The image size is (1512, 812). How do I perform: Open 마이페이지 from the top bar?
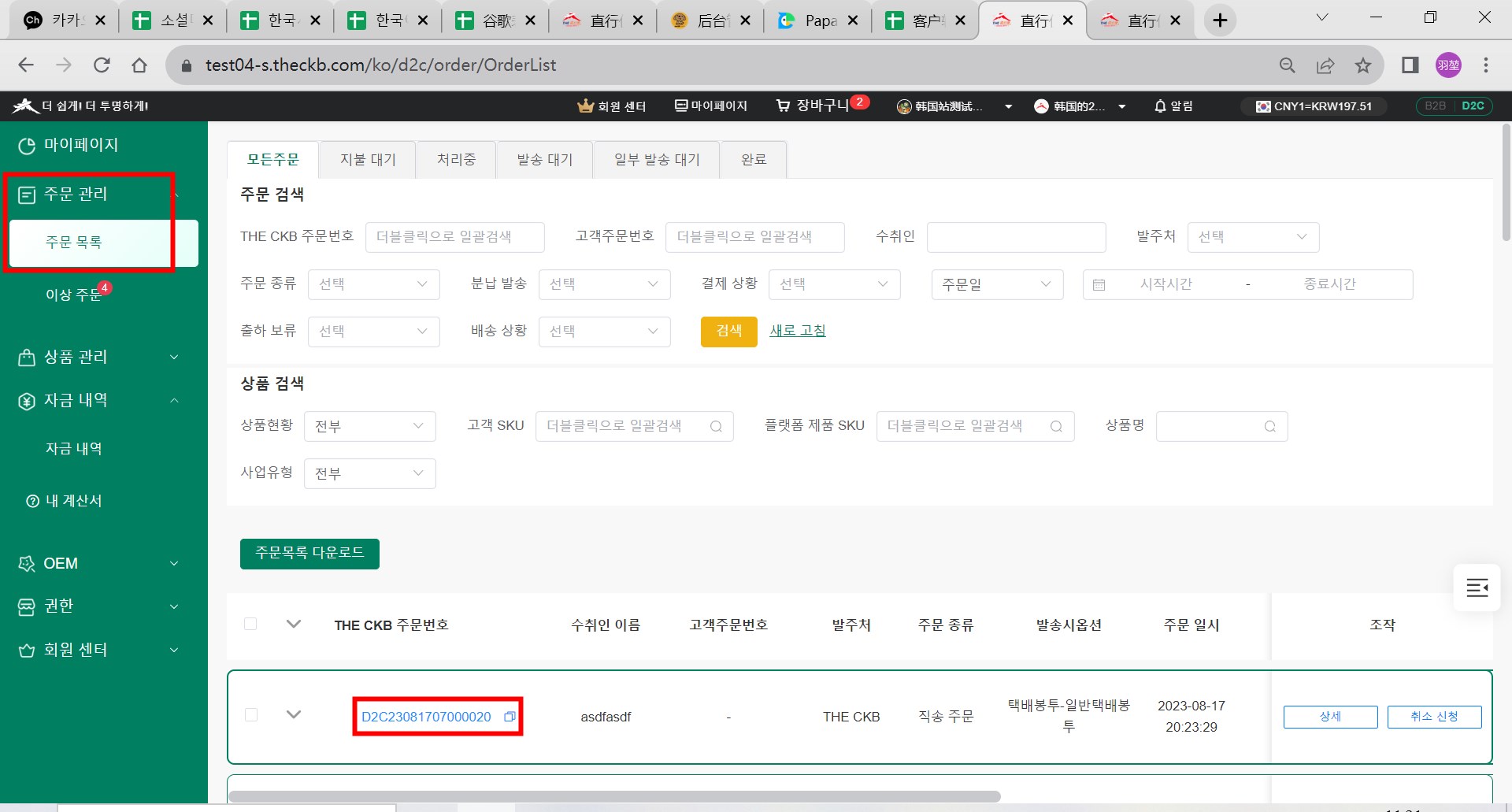pyautogui.click(x=711, y=106)
